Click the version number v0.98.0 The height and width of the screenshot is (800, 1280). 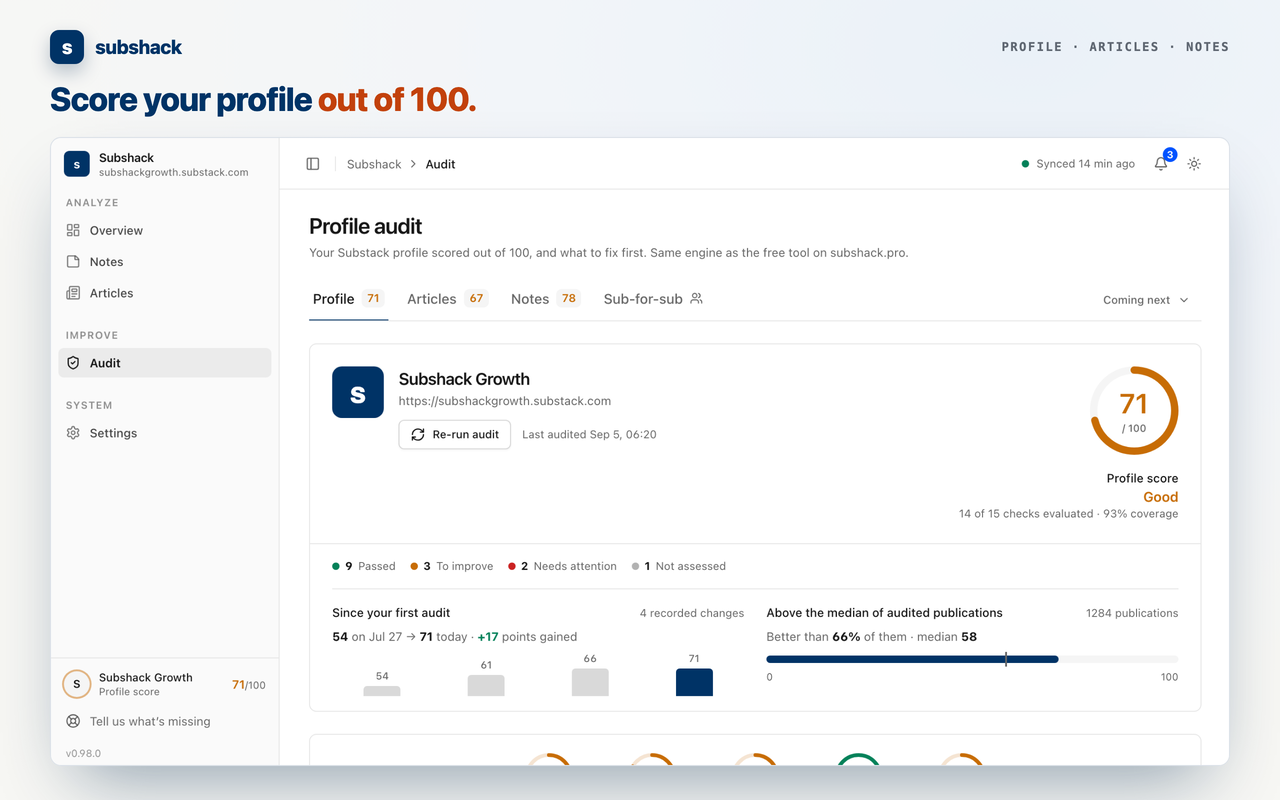point(84,753)
